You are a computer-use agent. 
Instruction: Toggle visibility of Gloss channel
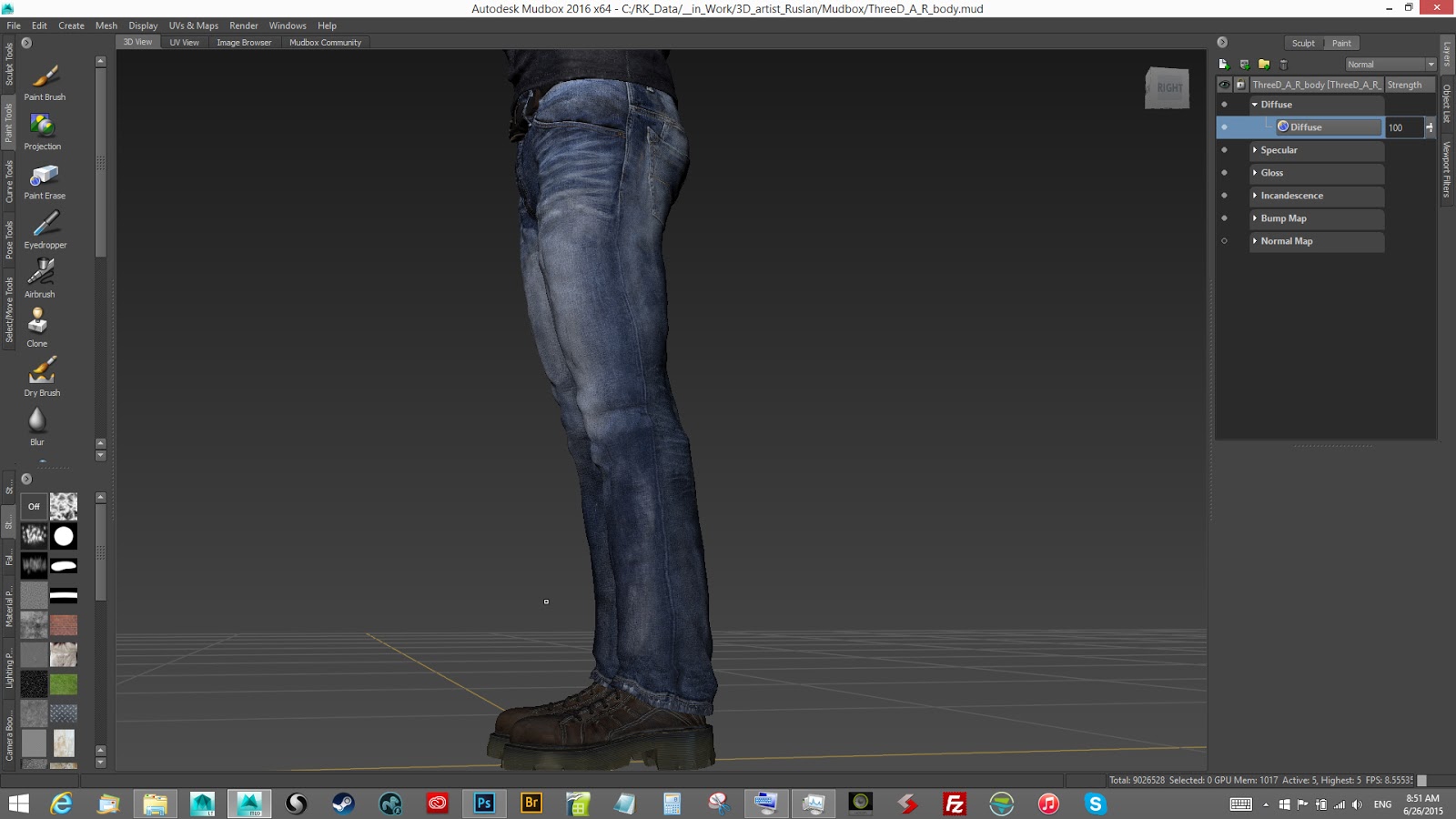1224,173
